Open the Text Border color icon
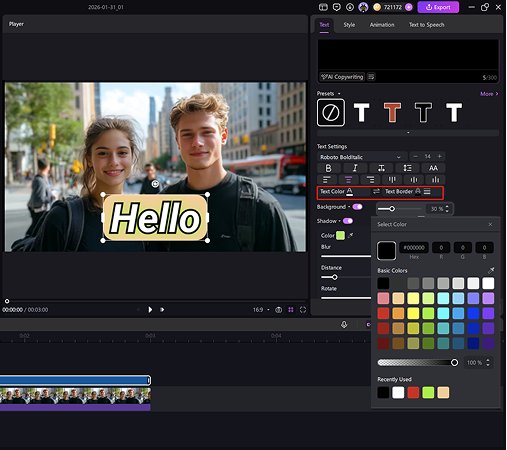The width and height of the screenshot is (507, 450). (x=418, y=191)
